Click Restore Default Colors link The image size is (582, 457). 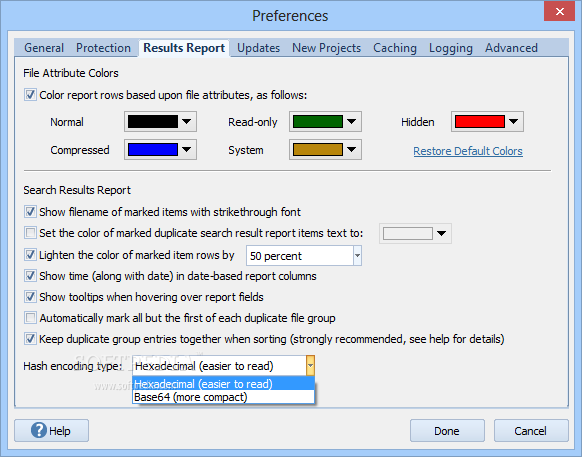point(468,151)
